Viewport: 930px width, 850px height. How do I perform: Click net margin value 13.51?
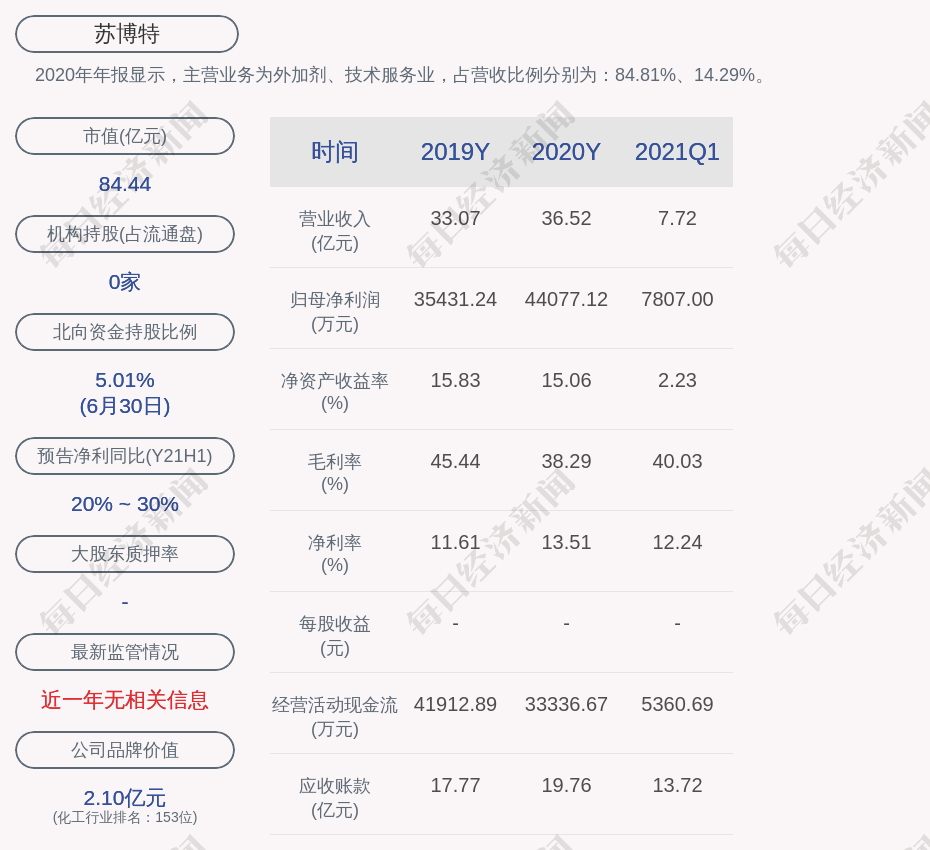pyautogui.click(x=566, y=542)
